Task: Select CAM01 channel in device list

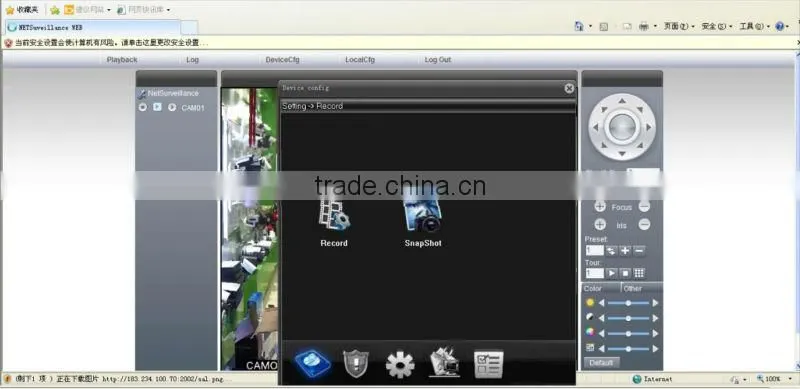Action: [193, 108]
